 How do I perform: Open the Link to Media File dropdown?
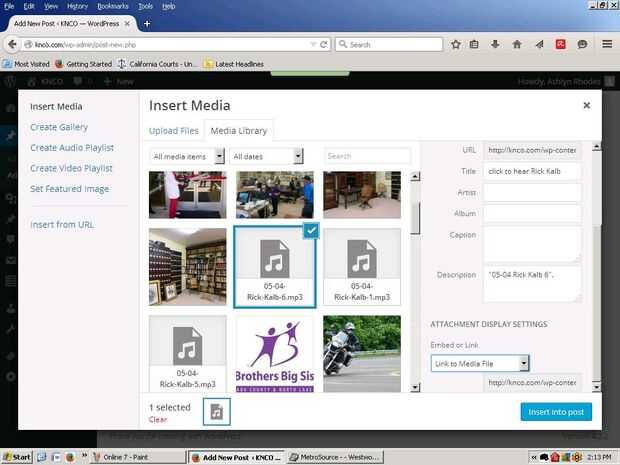pos(480,363)
